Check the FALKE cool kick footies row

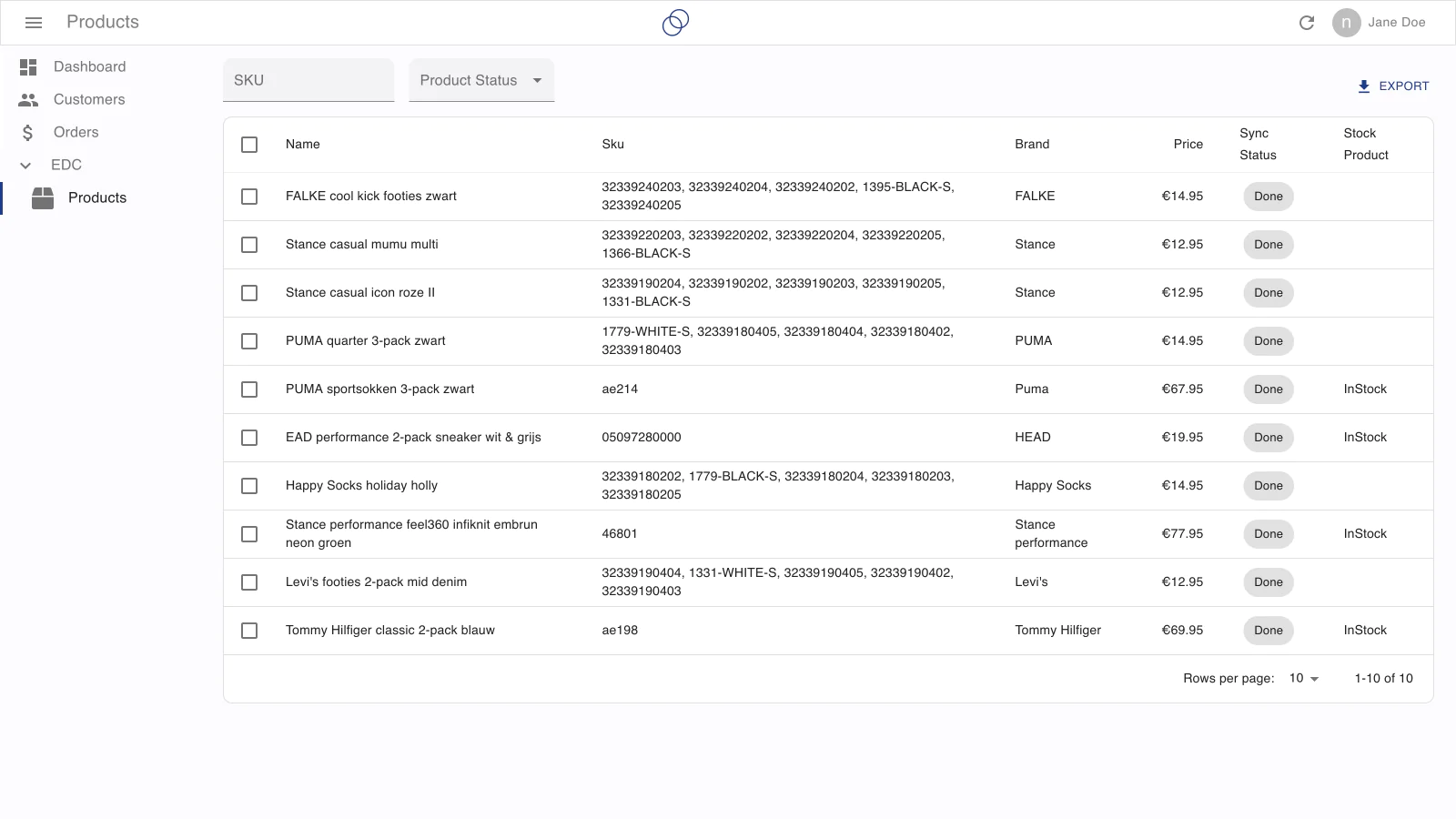point(249,197)
